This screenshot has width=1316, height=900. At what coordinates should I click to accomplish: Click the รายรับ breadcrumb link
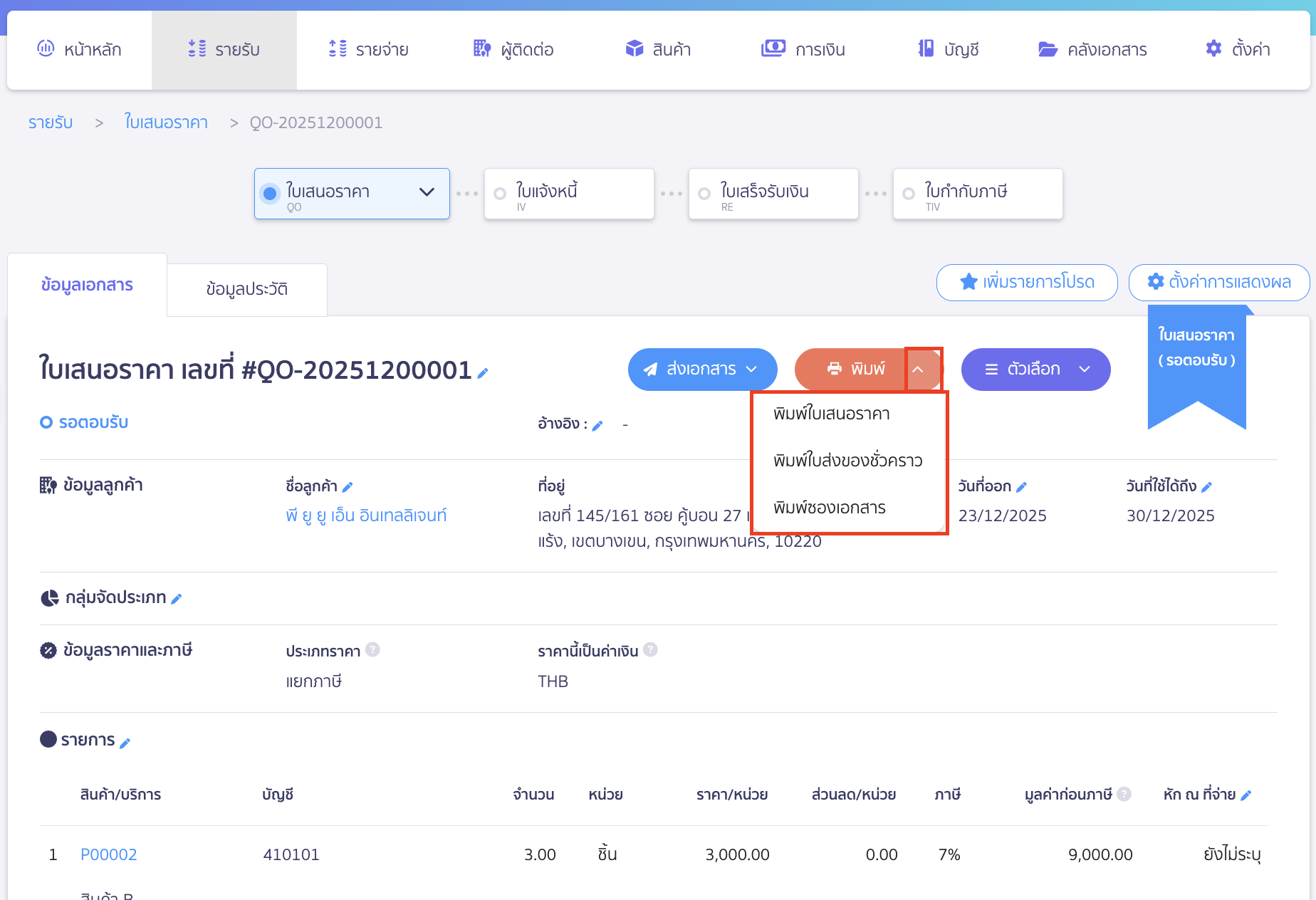(50, 122)
